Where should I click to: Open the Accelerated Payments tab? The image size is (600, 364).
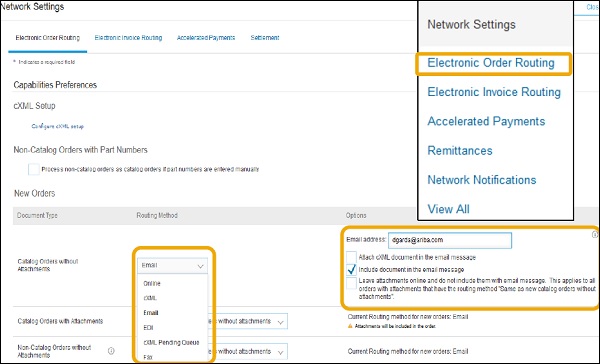pos(206,38)
